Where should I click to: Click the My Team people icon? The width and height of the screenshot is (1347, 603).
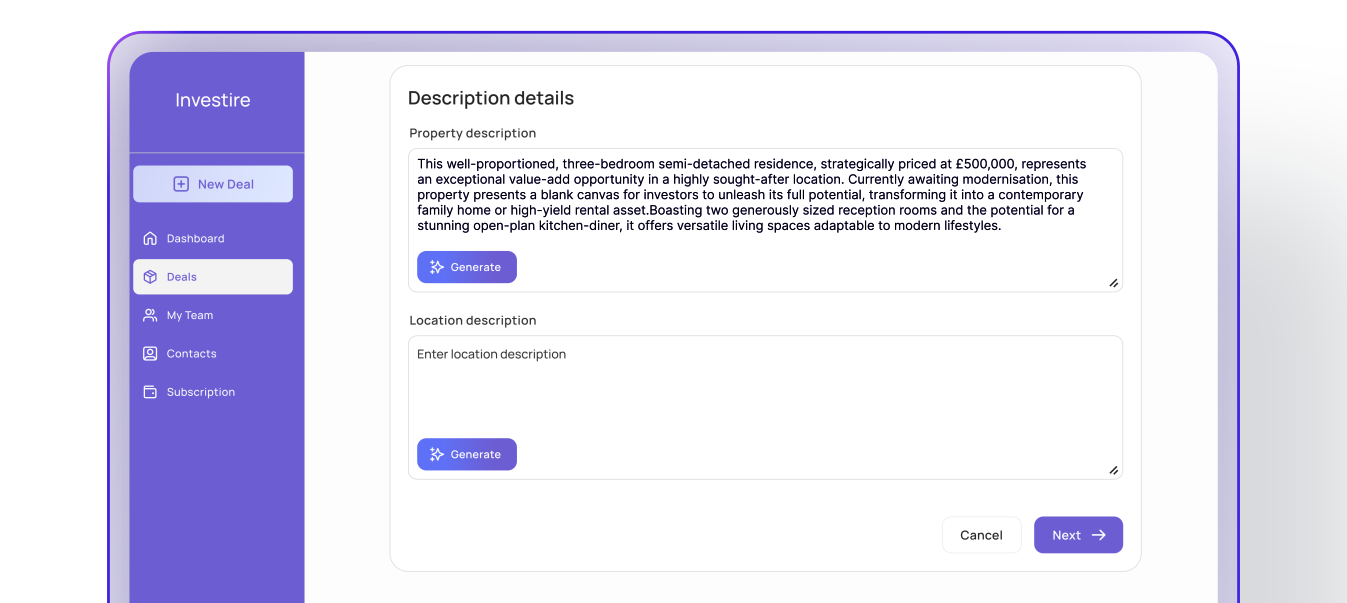tap(150, 315)
